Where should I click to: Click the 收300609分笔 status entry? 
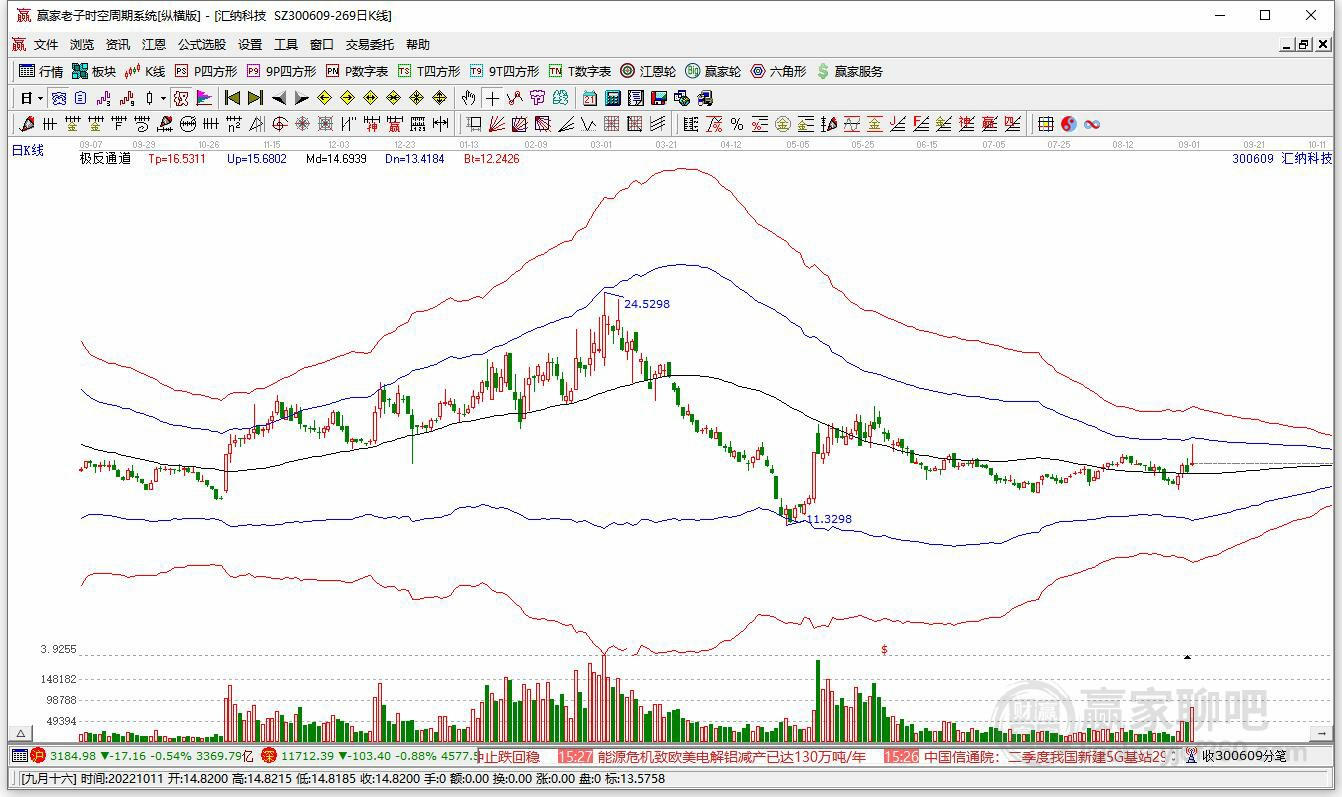click(1244, 756)
